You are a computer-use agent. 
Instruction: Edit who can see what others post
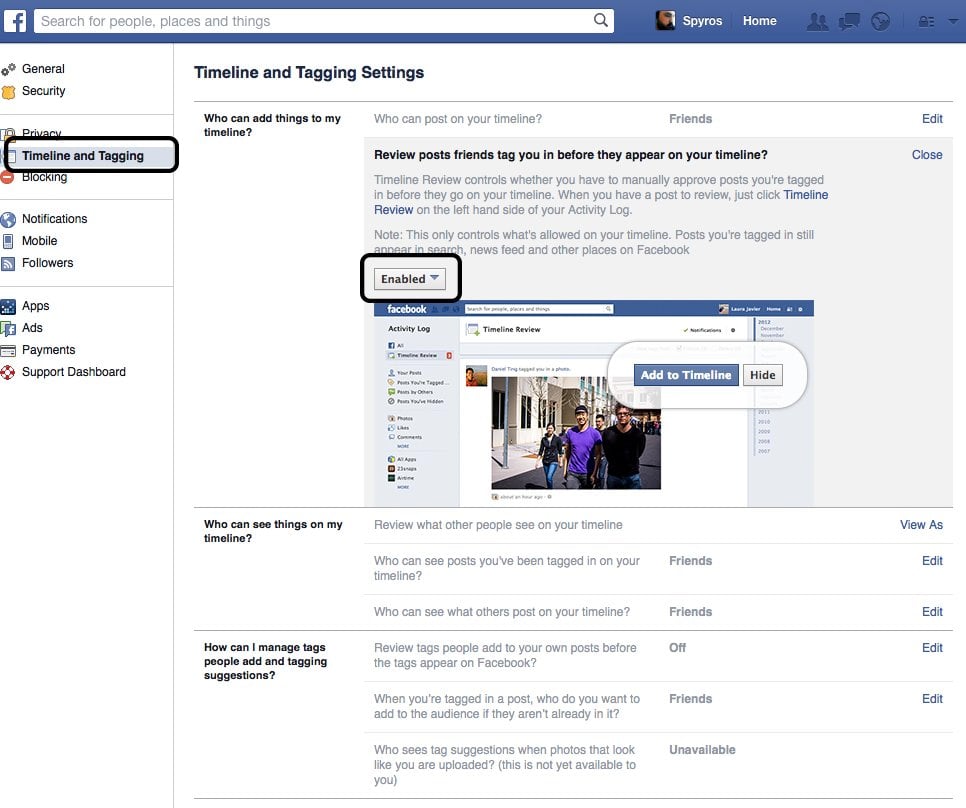932,612
